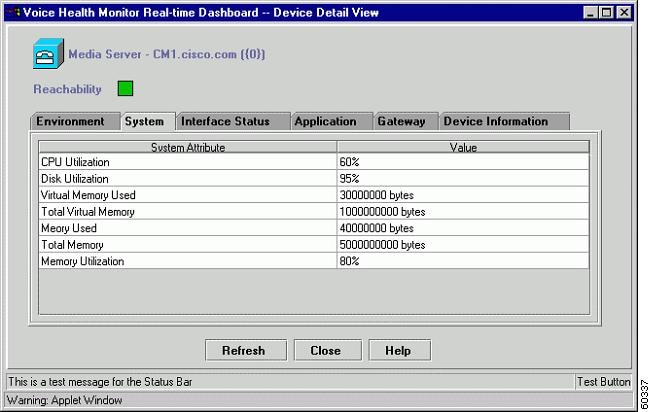The height and width of the screenshot is (412, 650).
Task: Click the Media Server telephone icon
Action: click(49, 53)
